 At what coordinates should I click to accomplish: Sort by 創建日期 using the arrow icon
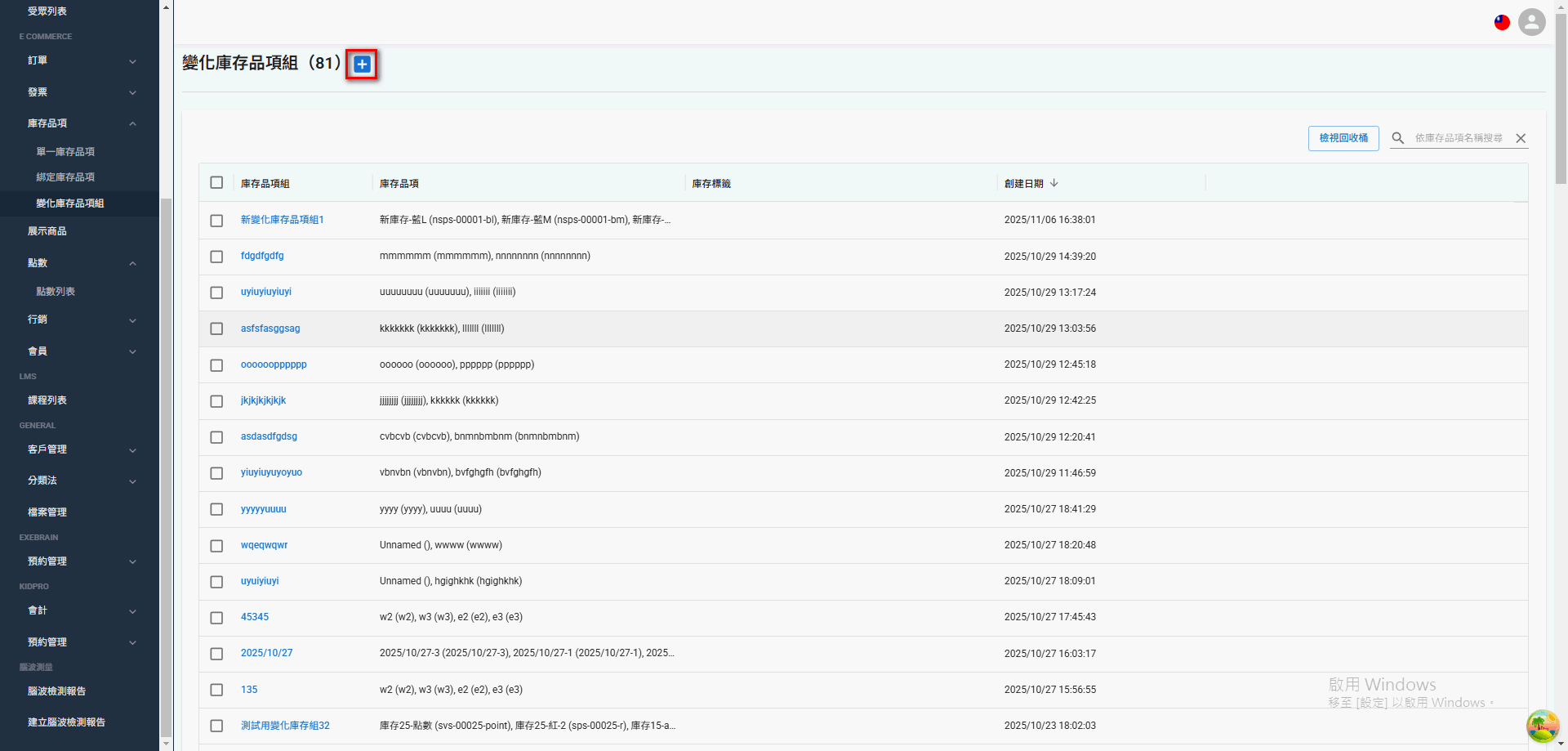pos(1054,183)
